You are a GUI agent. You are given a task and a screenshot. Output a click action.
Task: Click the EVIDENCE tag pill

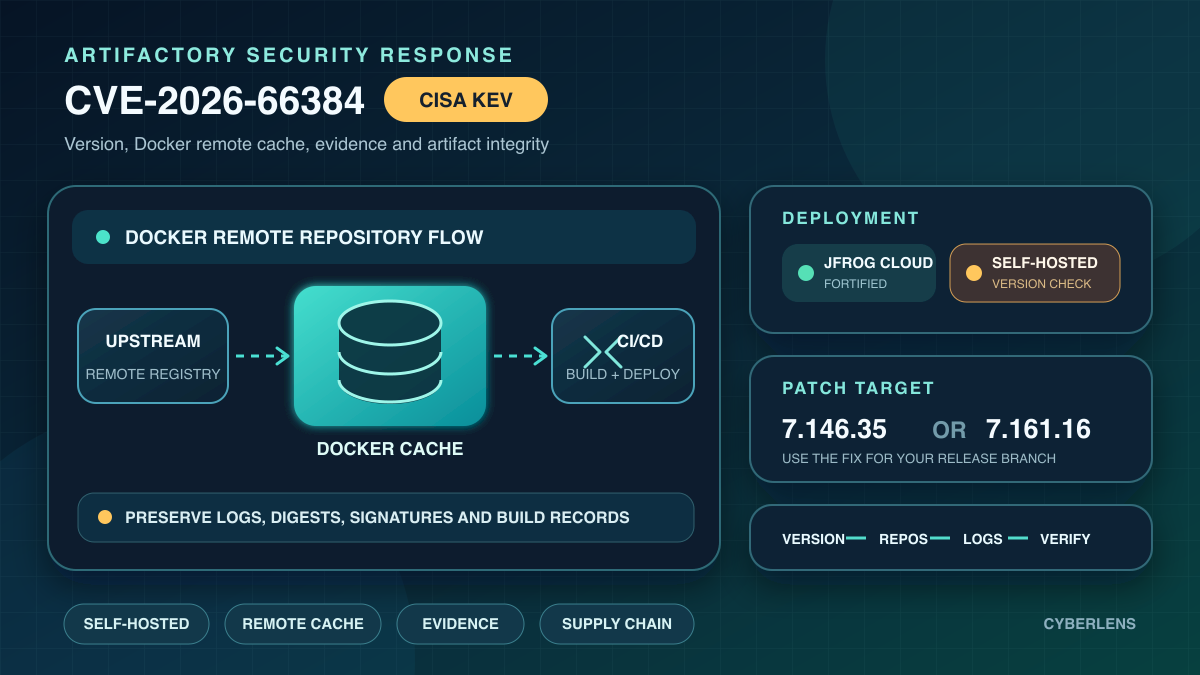[x=460, y=624]
